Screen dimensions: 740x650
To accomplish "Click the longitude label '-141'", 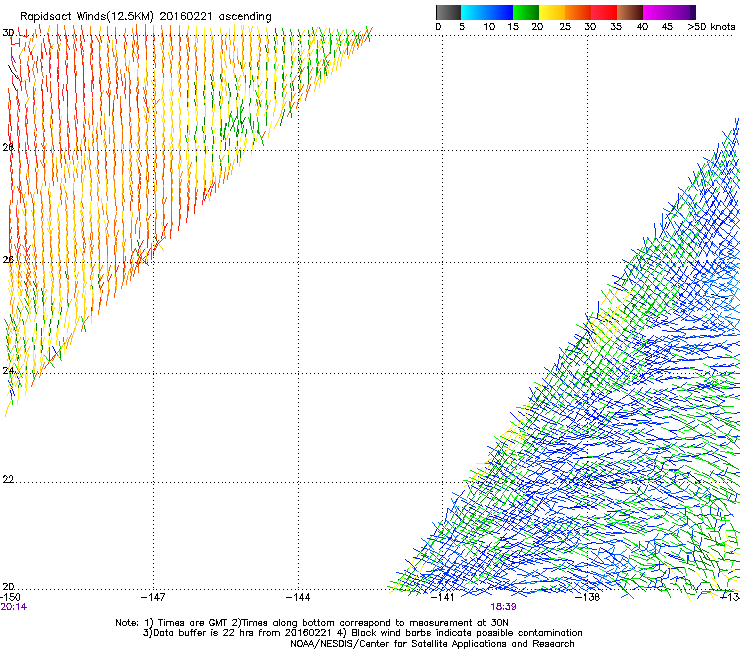I will (443, 597).
